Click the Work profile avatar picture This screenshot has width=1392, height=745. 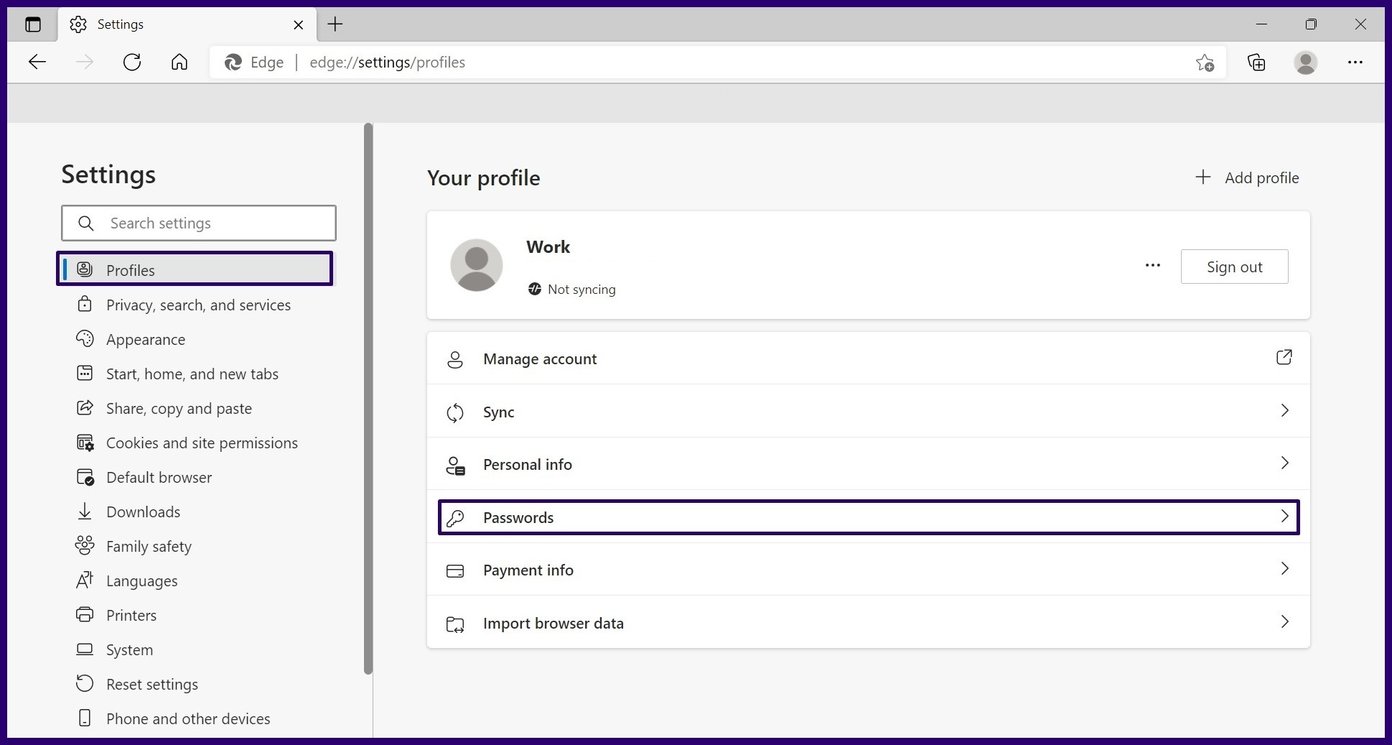476,265
